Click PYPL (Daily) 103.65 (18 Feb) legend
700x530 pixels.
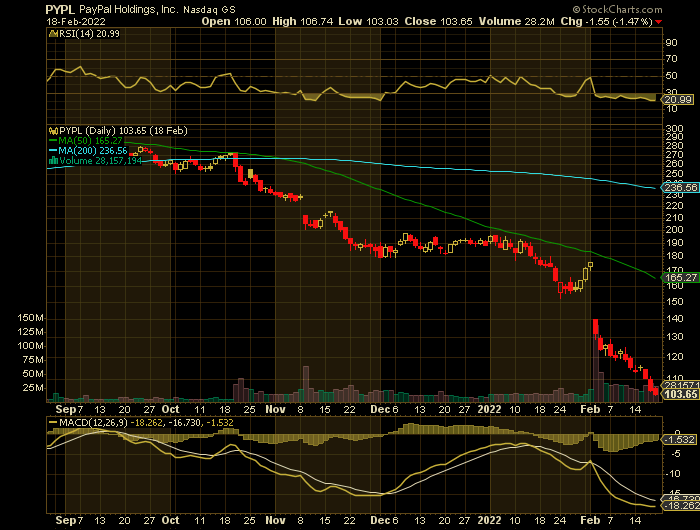click(124, 131)
